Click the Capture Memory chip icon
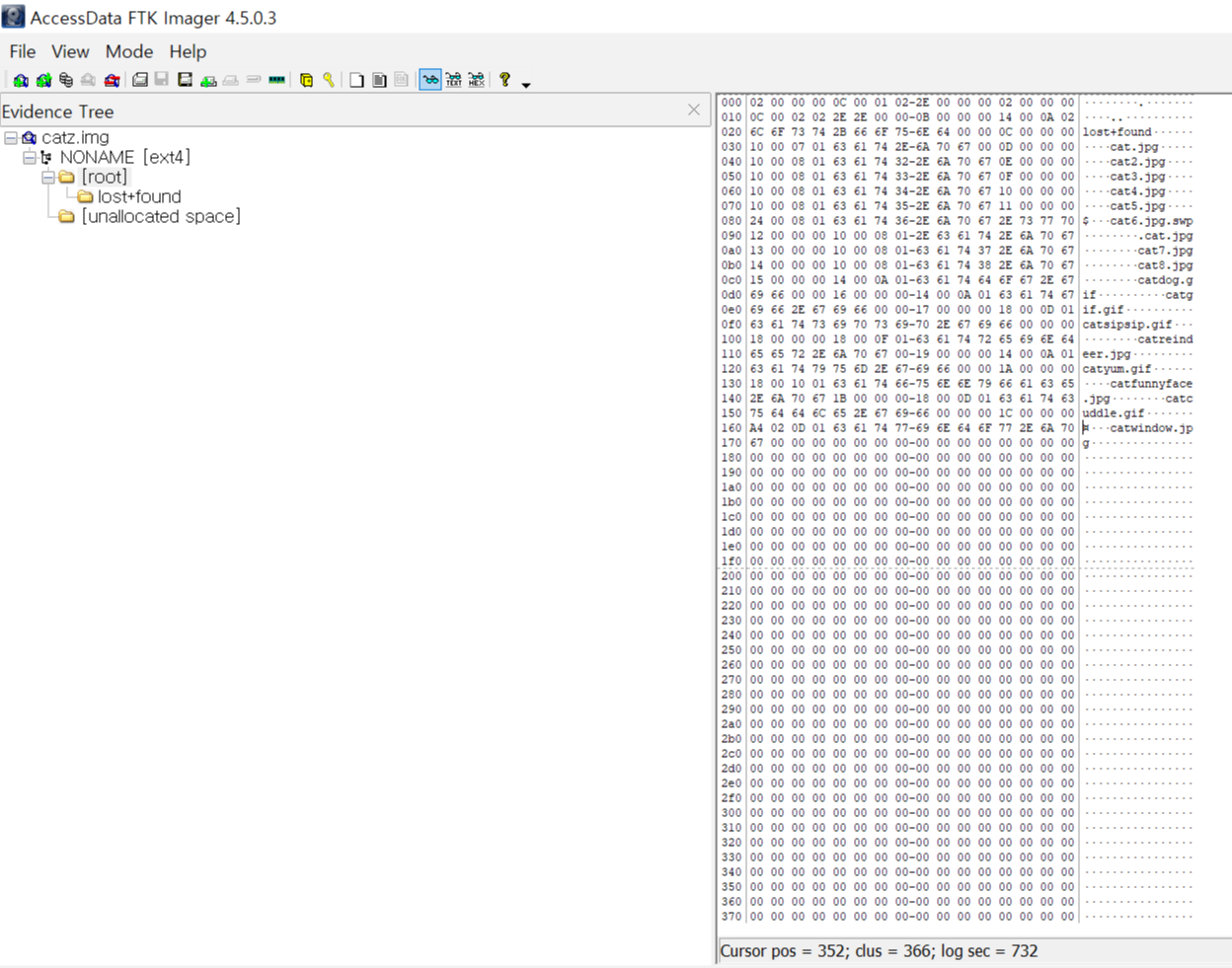Viewport: 1232px width, 968px height. (277, 80)
